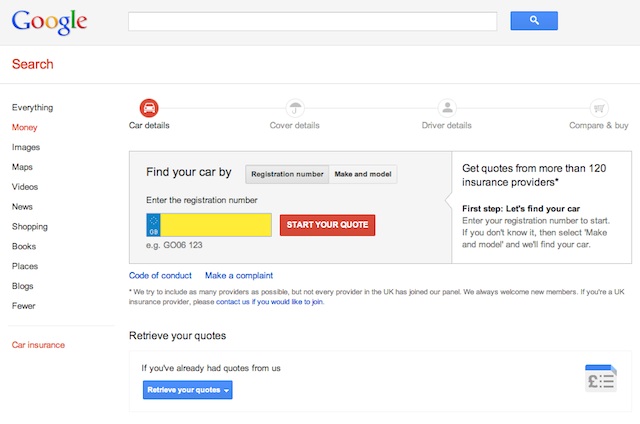Click the red Search heading

click(33, 64)
